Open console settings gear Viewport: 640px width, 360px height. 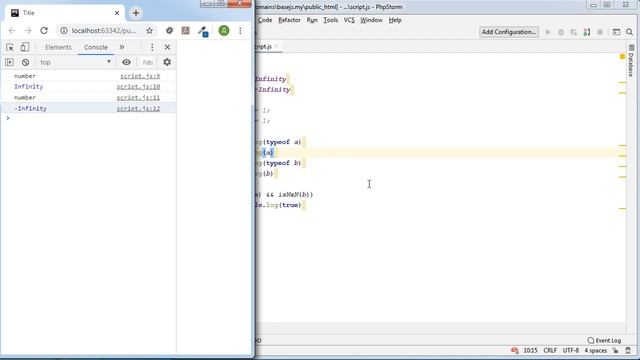coord(167,62)
